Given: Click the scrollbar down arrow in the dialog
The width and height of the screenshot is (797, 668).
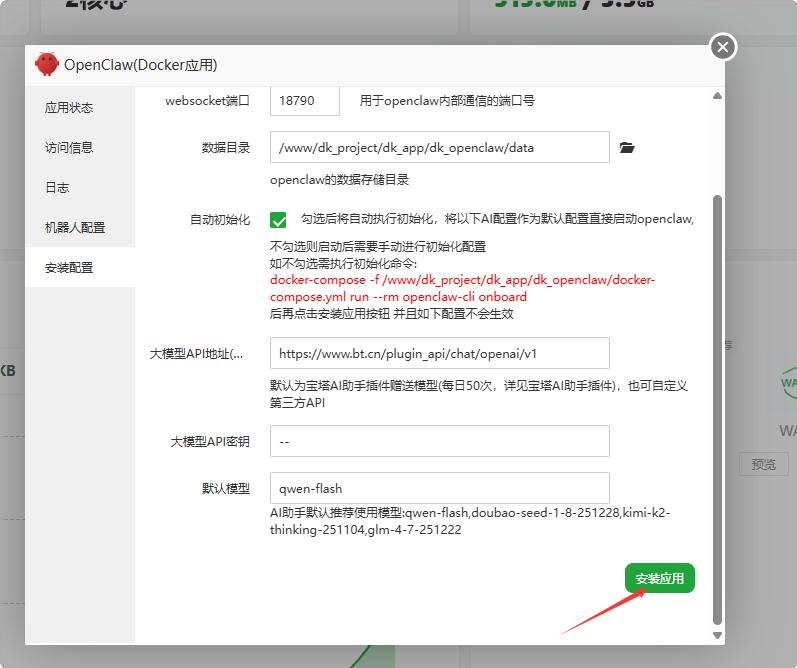Looking at the screenshot, I should pos(716,635).
